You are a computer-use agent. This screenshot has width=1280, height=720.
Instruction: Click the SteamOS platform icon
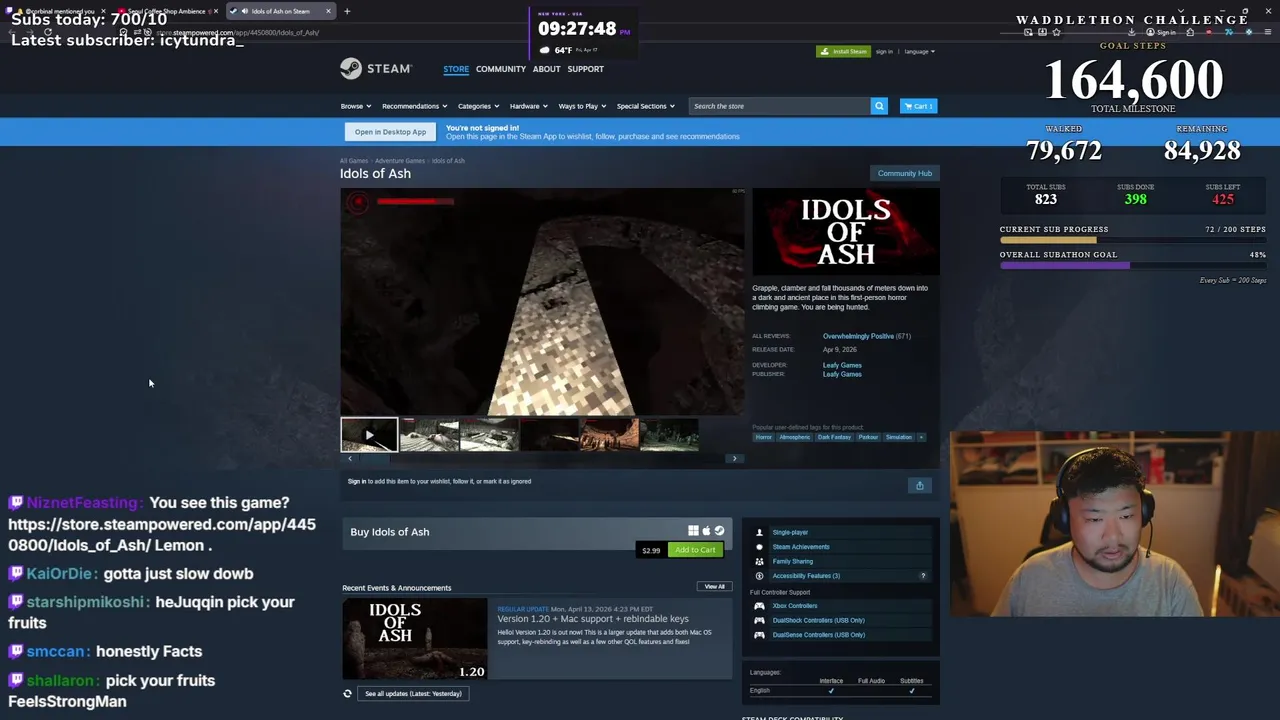coord(719,531)
